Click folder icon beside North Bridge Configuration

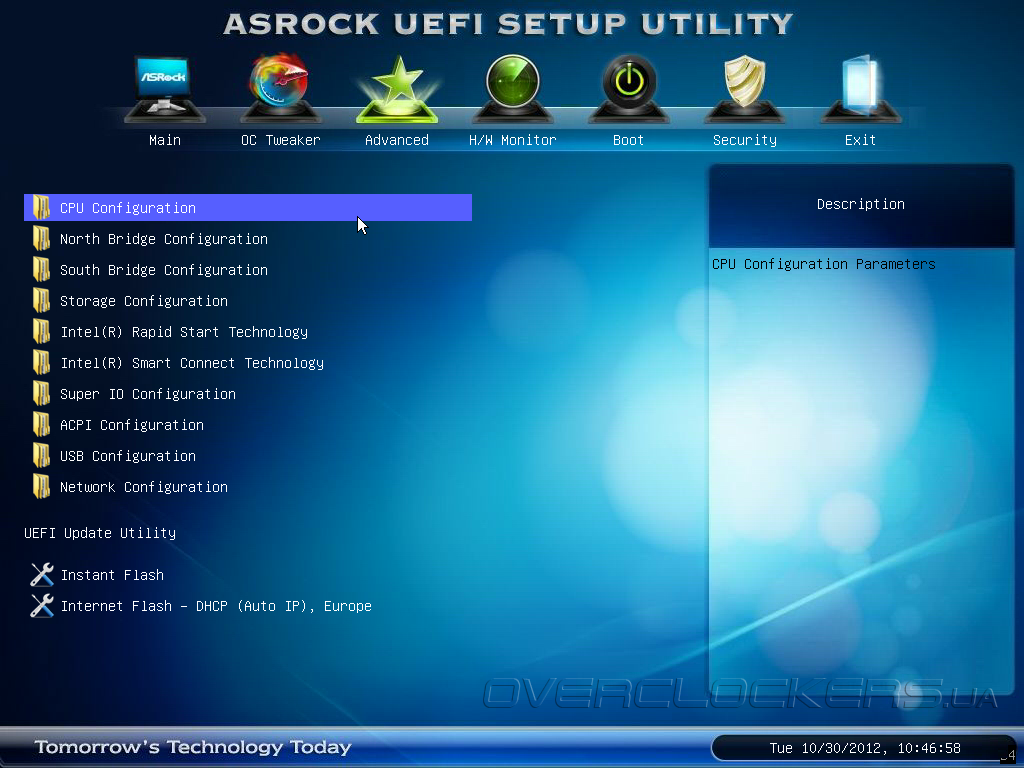pos(41,239)
